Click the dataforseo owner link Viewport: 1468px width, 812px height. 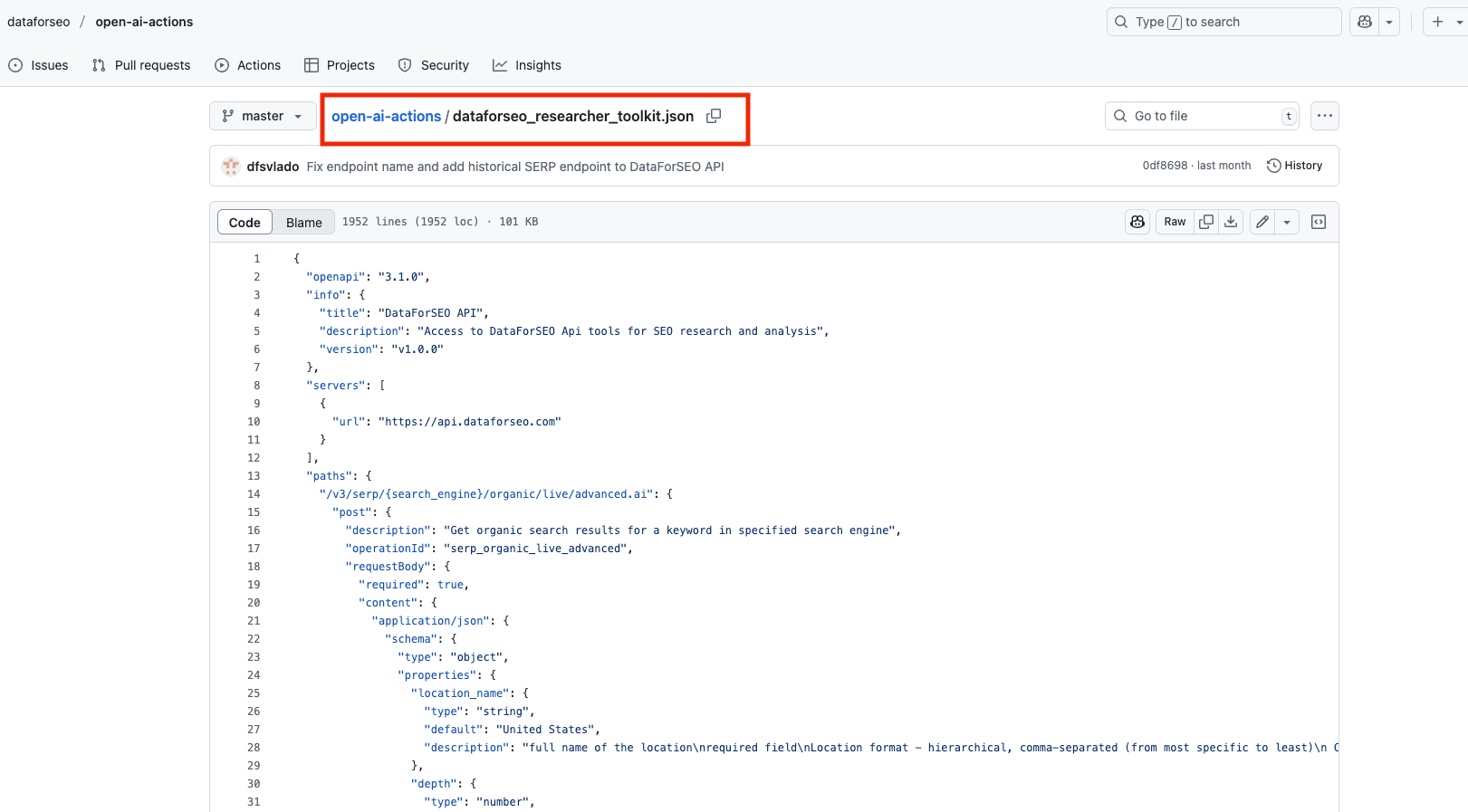tap(38, 22)
